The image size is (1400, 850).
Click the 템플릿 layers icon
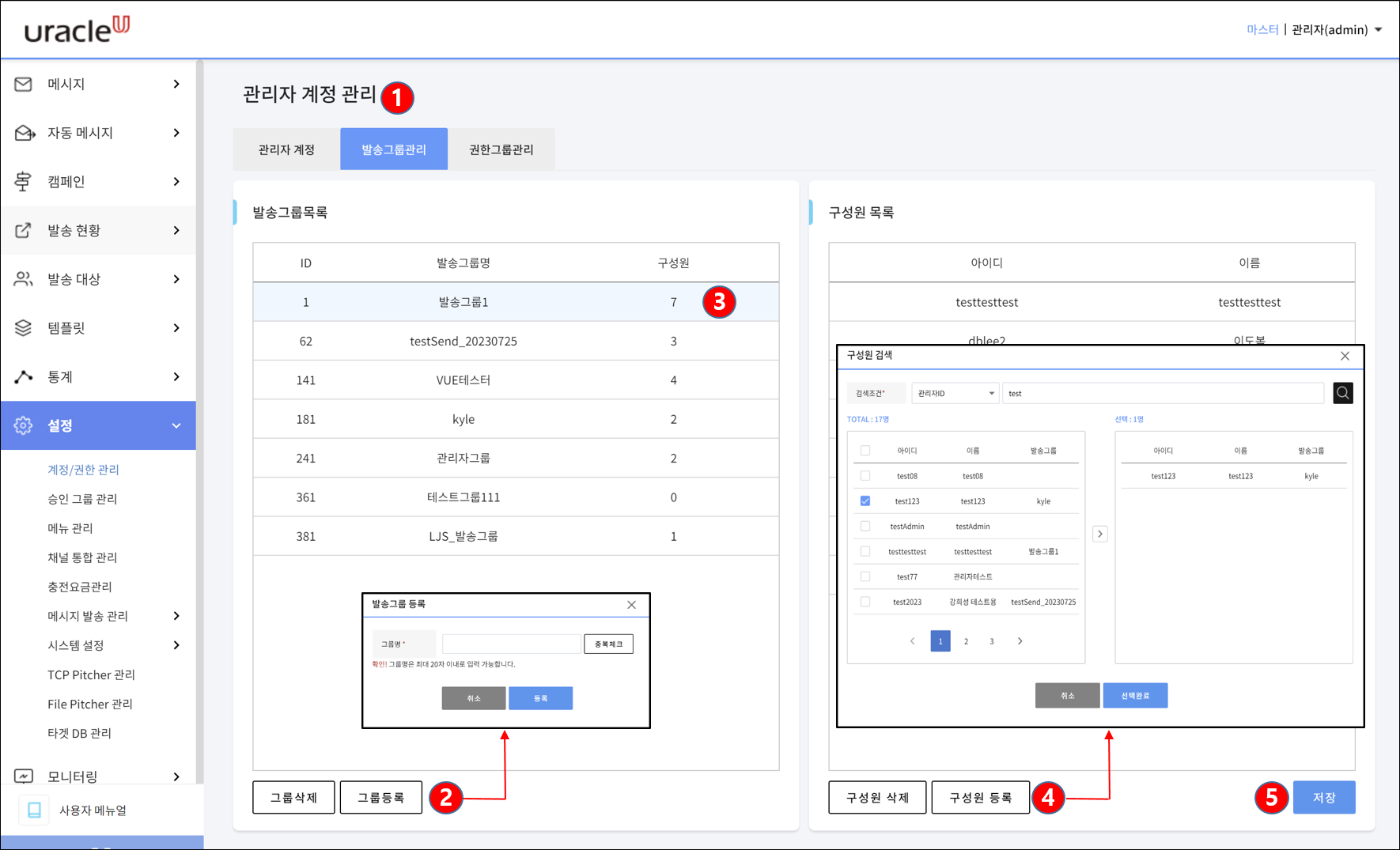(x=23, y=327)
